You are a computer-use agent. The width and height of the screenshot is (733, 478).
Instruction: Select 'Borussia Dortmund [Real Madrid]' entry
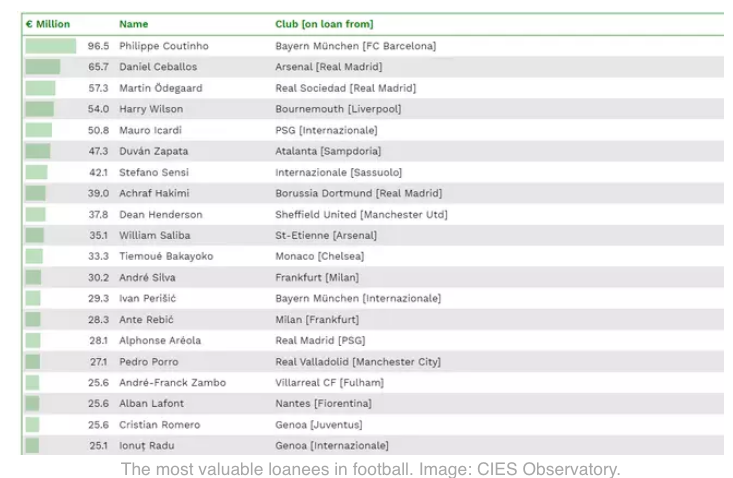tap(358, 193)
